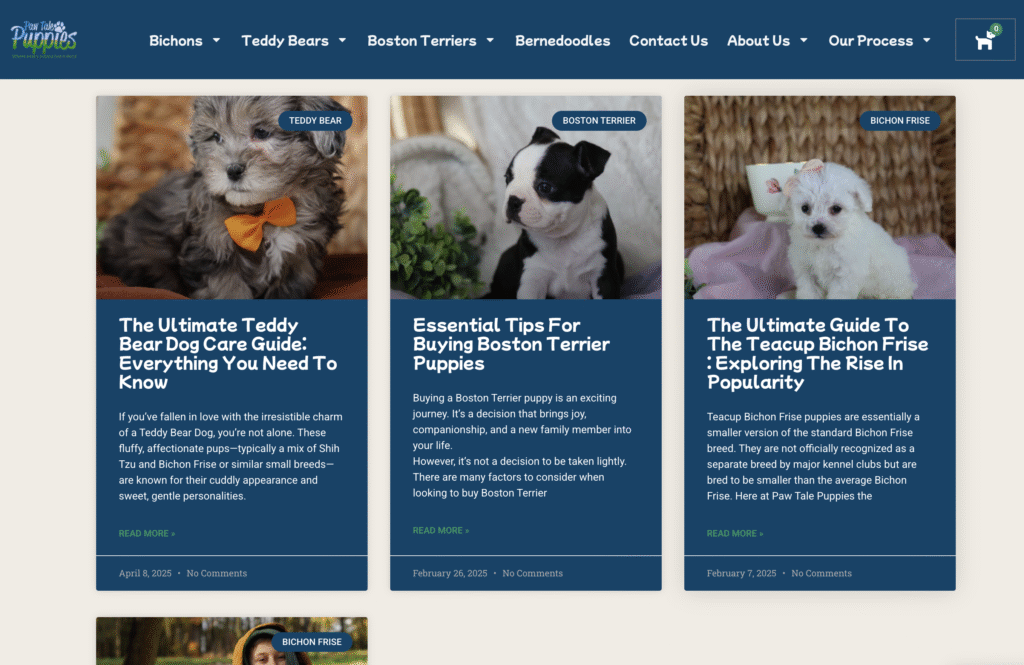
Task: Click the Paw Tale Puppies logo
Action: [44, 39]
